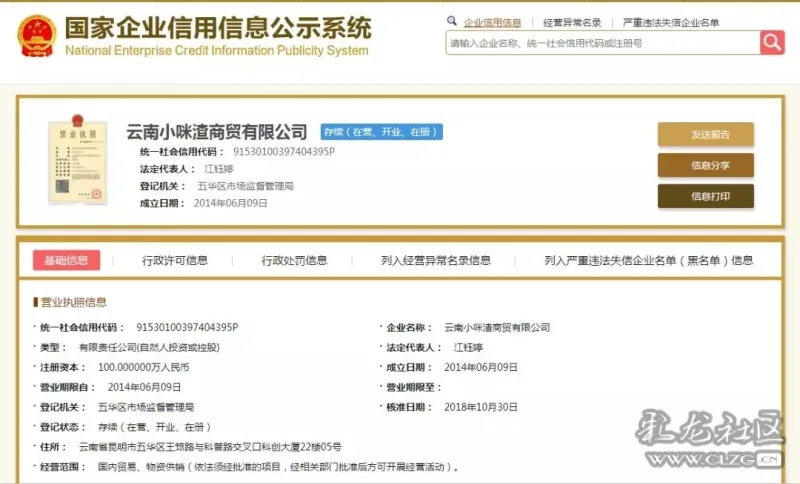Click the registered capital 100.000000万人民币
The image size is (800, 484).
(143, 367)
